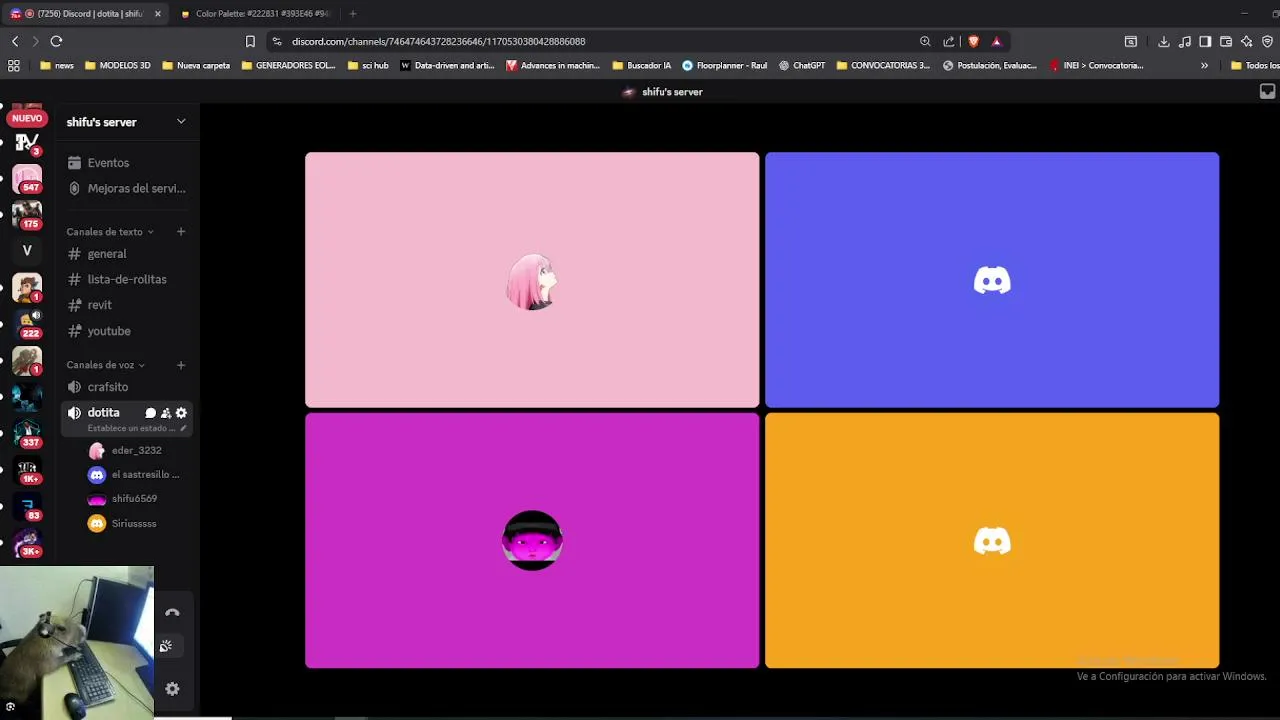Create a new voice channel
Screen dimensions: 1280x720
tap(181, 365)
